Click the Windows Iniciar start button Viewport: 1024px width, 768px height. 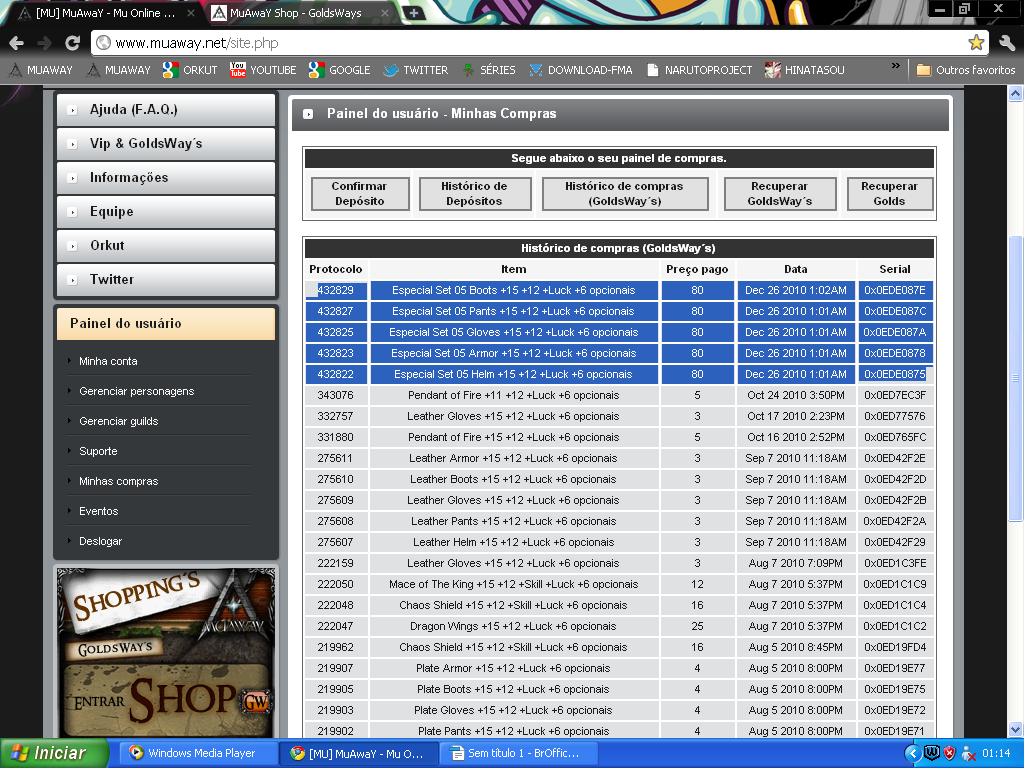pos(50,753)
